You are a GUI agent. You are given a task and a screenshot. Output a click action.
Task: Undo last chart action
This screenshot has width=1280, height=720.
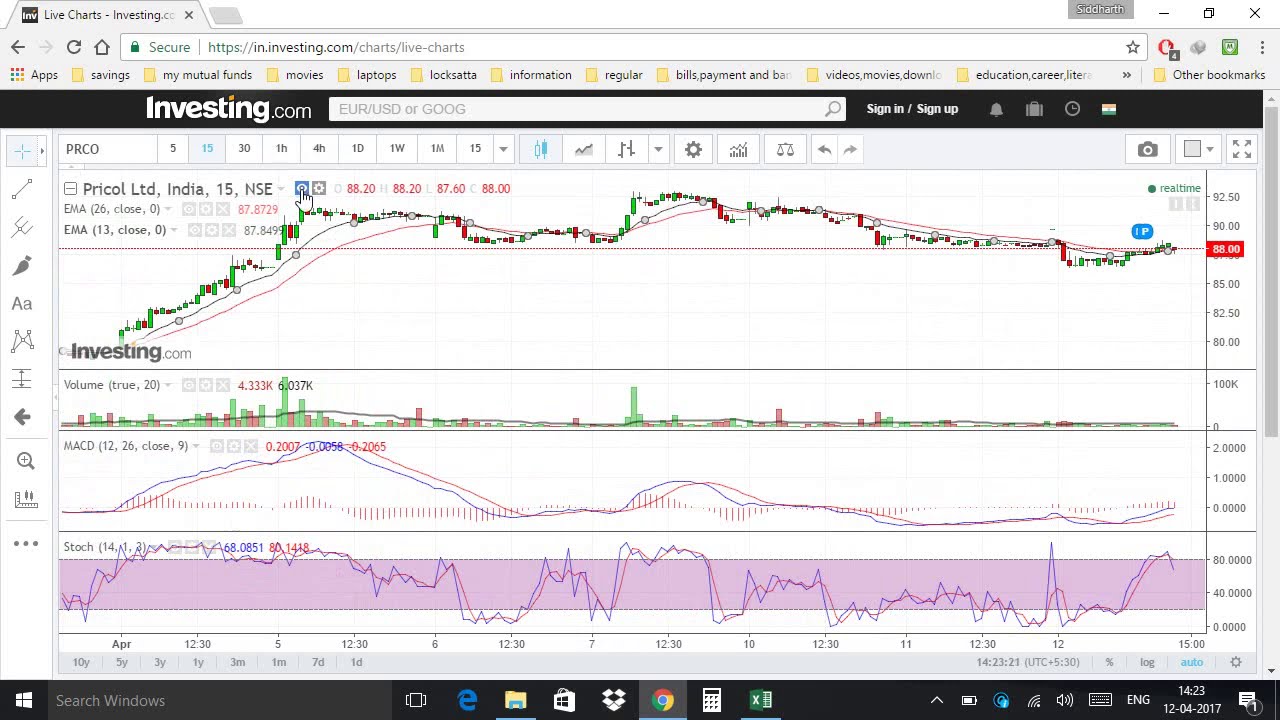tap(824, 149)
